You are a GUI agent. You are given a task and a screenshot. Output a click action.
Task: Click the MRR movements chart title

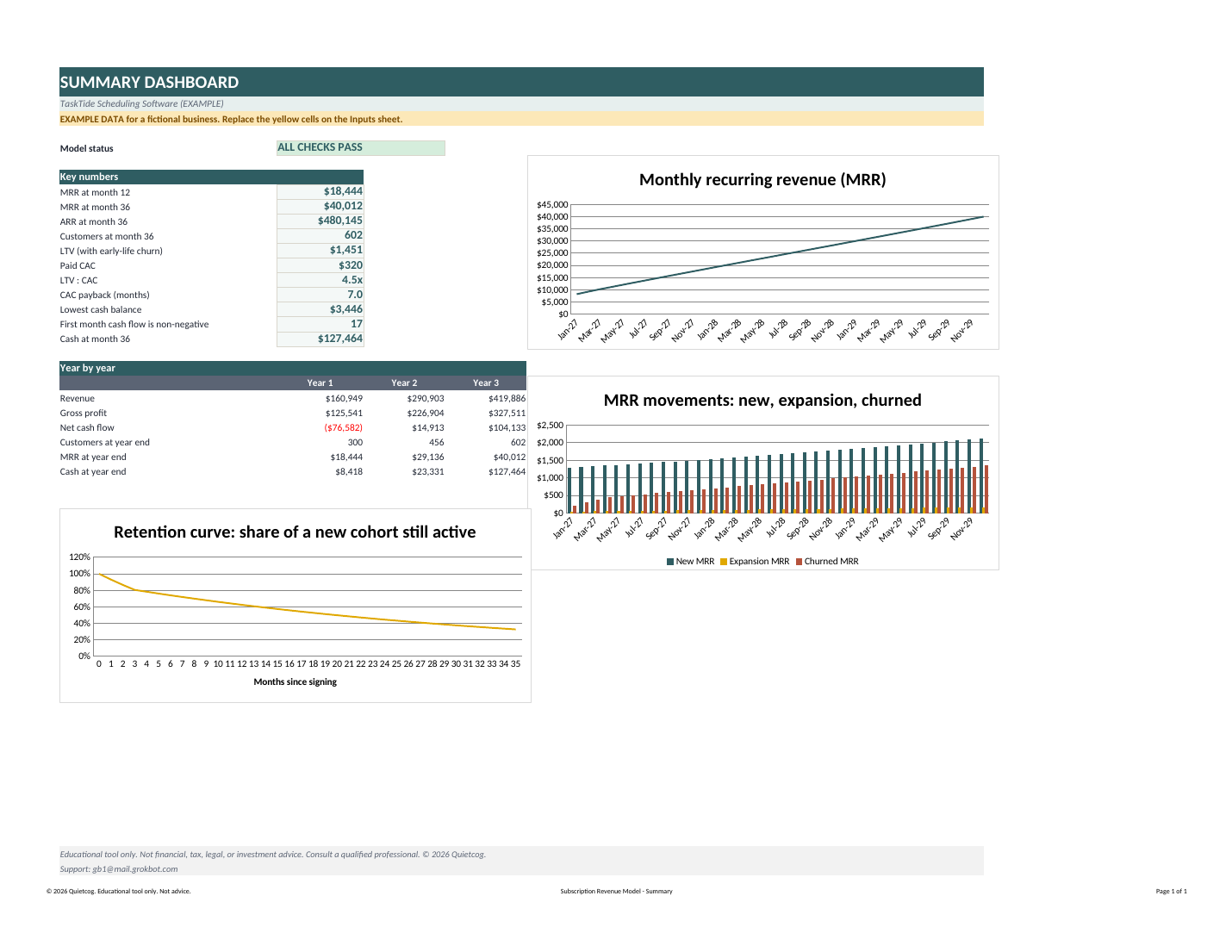tap(762, 401)
